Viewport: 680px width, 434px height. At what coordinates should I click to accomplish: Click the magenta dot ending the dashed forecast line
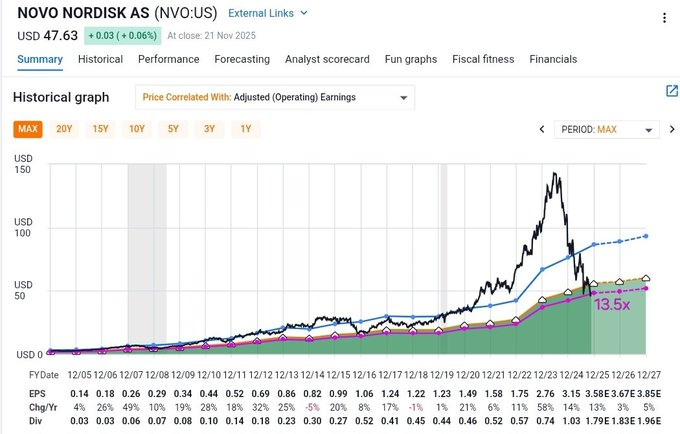coord(646,289)
